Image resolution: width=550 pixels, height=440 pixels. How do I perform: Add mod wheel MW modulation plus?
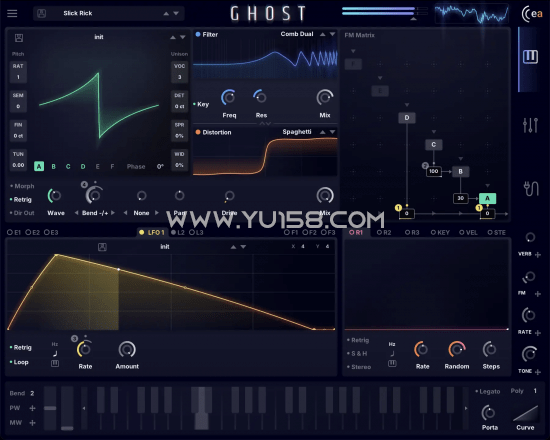pos(33,423)
